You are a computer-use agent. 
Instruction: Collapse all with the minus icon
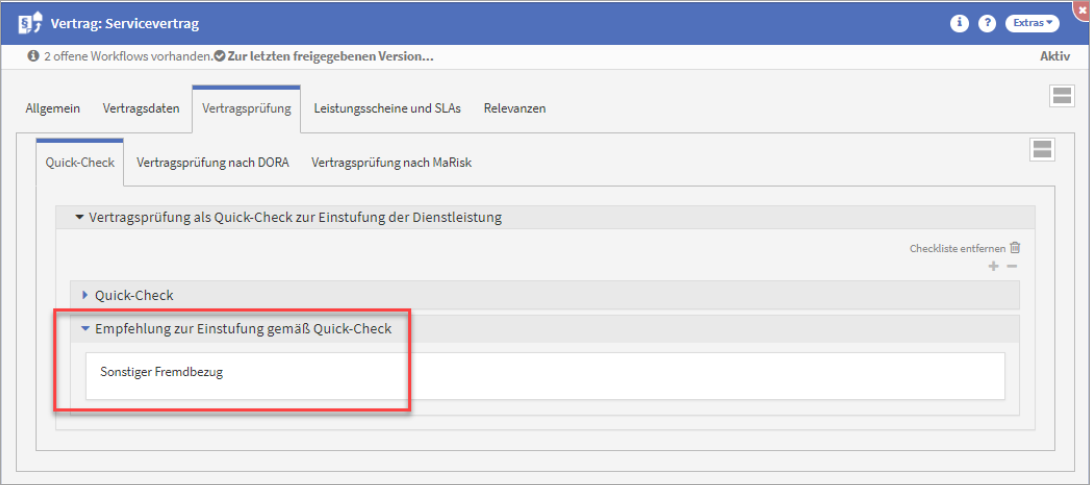click(x=1012, y=266)
